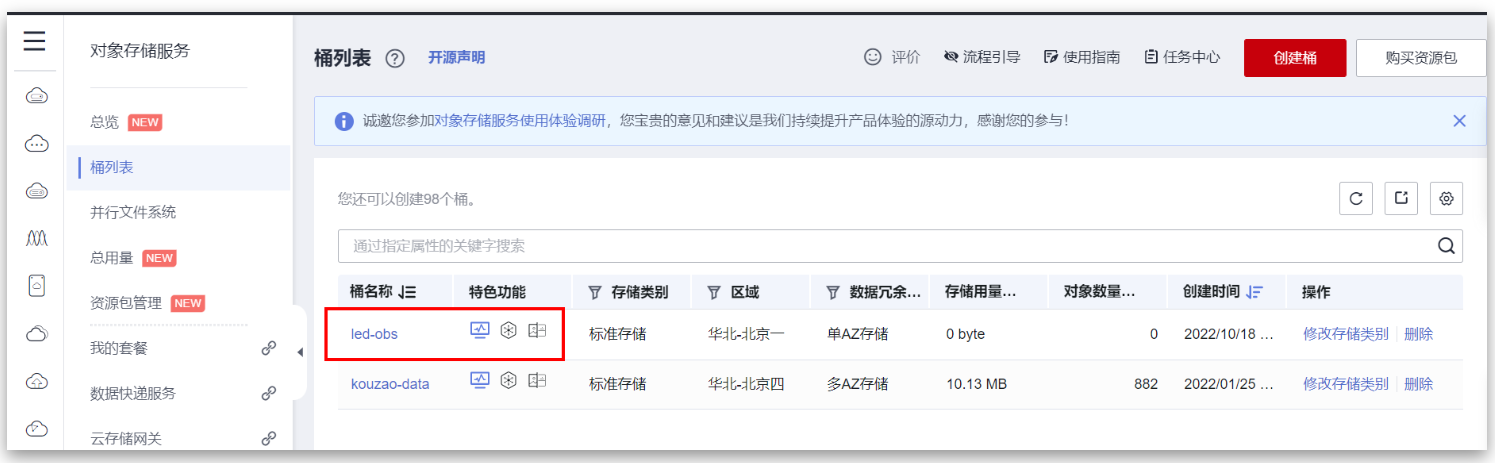The width and height of the screenshot is (1495, 463).
Task: Click 华北-北京四 region cell
Action: (746, 383)
